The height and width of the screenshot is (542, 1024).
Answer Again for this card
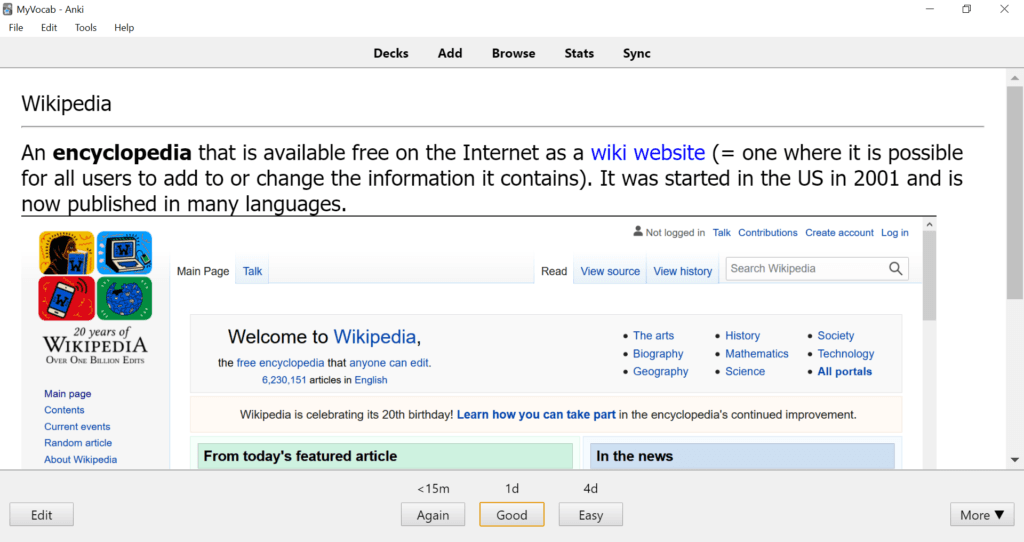433,515
